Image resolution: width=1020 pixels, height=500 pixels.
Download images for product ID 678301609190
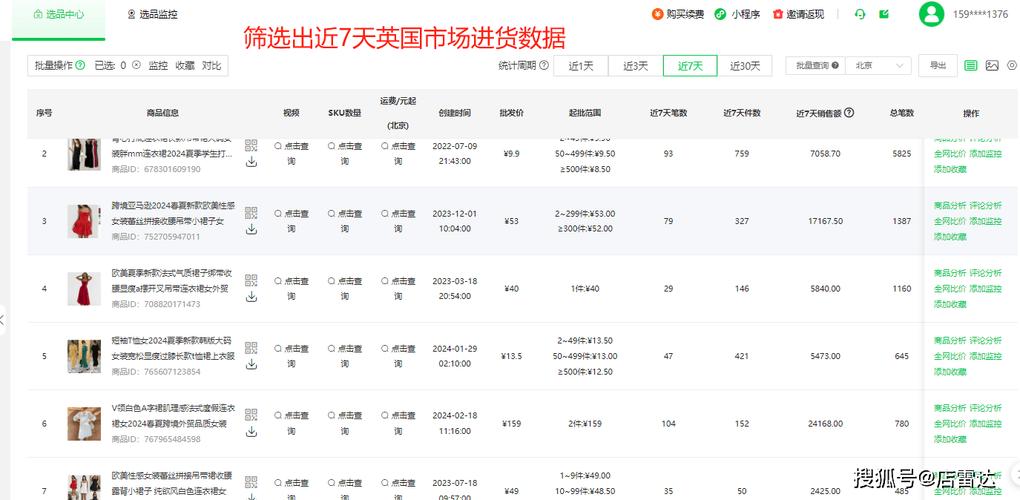[x=251, y=162]
